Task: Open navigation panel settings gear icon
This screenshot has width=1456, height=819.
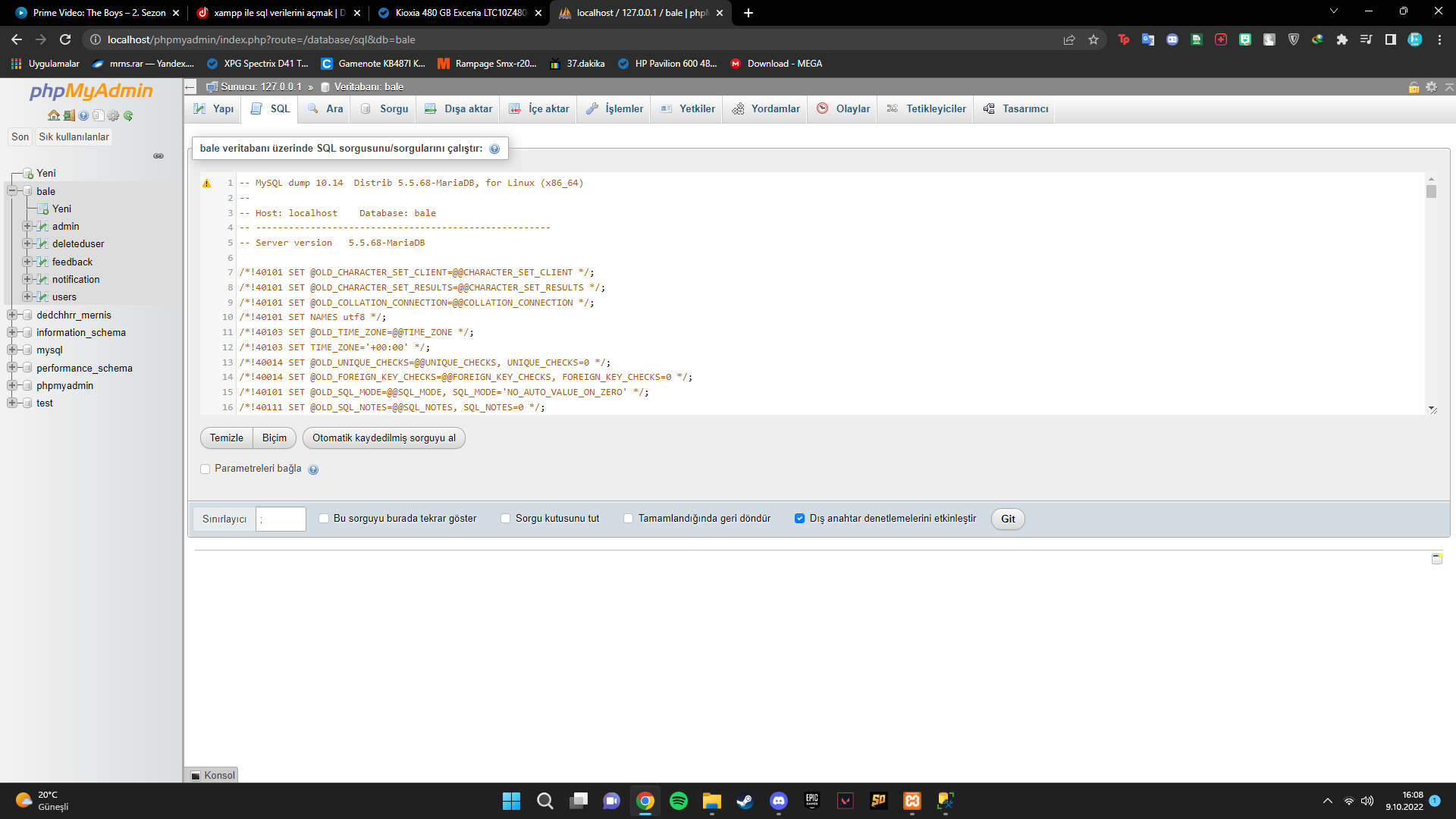Action: click(x=113, y=116)
